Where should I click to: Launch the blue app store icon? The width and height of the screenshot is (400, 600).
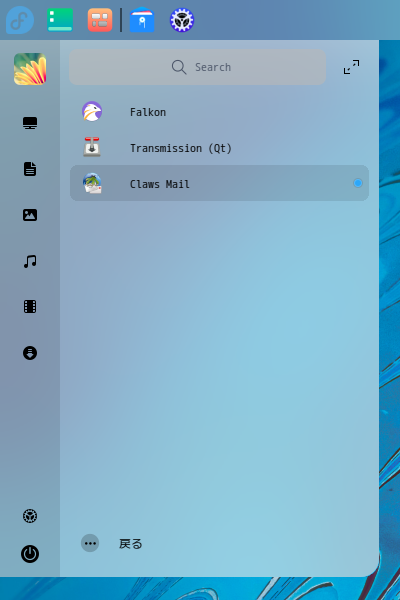click(x=142, y=20)
